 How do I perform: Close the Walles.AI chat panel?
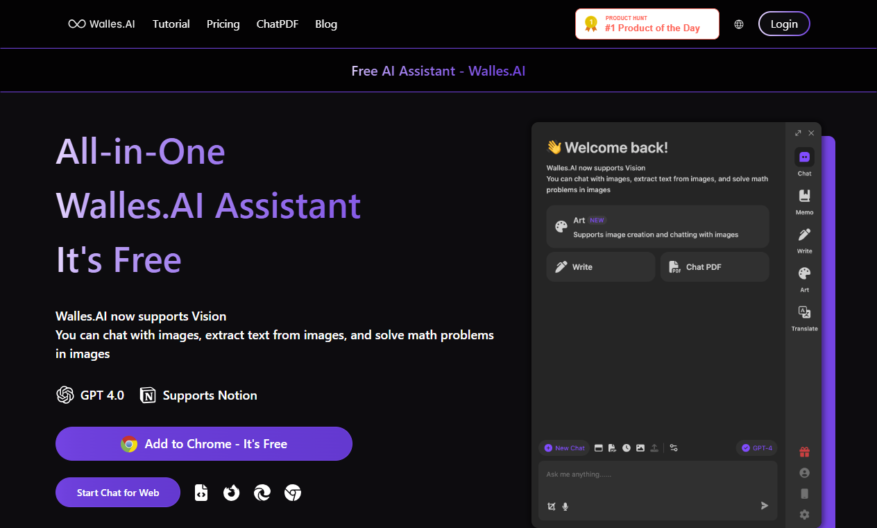click(x=811, y=133)
